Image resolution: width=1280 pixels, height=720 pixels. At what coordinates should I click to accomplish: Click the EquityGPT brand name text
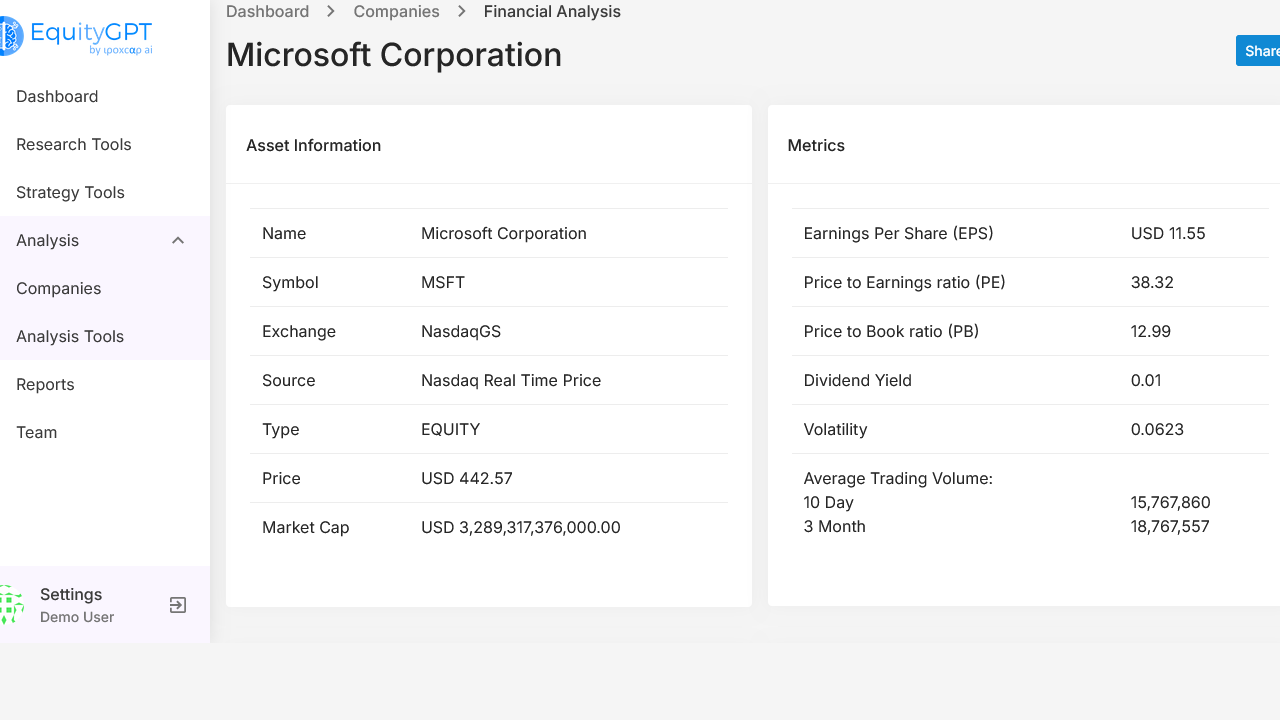coord(91,32)
